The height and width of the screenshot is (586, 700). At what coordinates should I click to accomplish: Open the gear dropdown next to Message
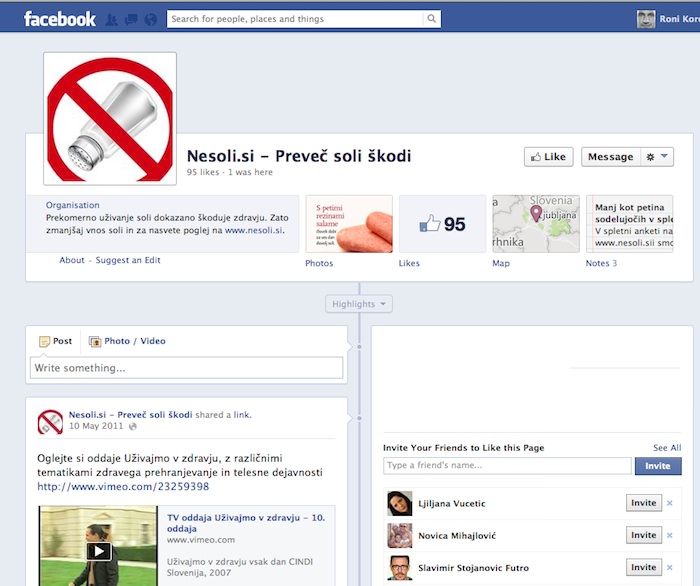pos(657,157)
